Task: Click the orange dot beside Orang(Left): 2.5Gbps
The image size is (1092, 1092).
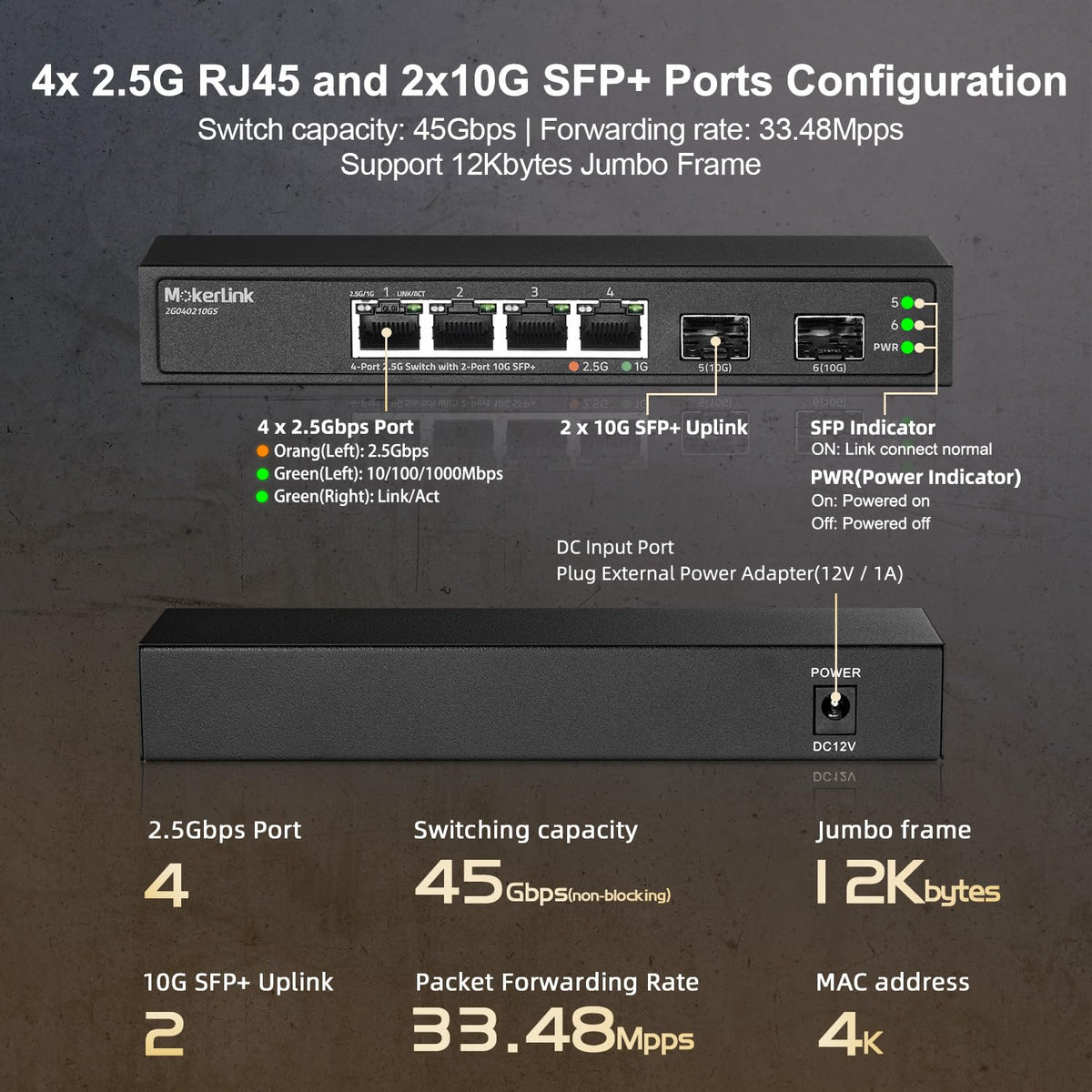Action: (262, 451)
